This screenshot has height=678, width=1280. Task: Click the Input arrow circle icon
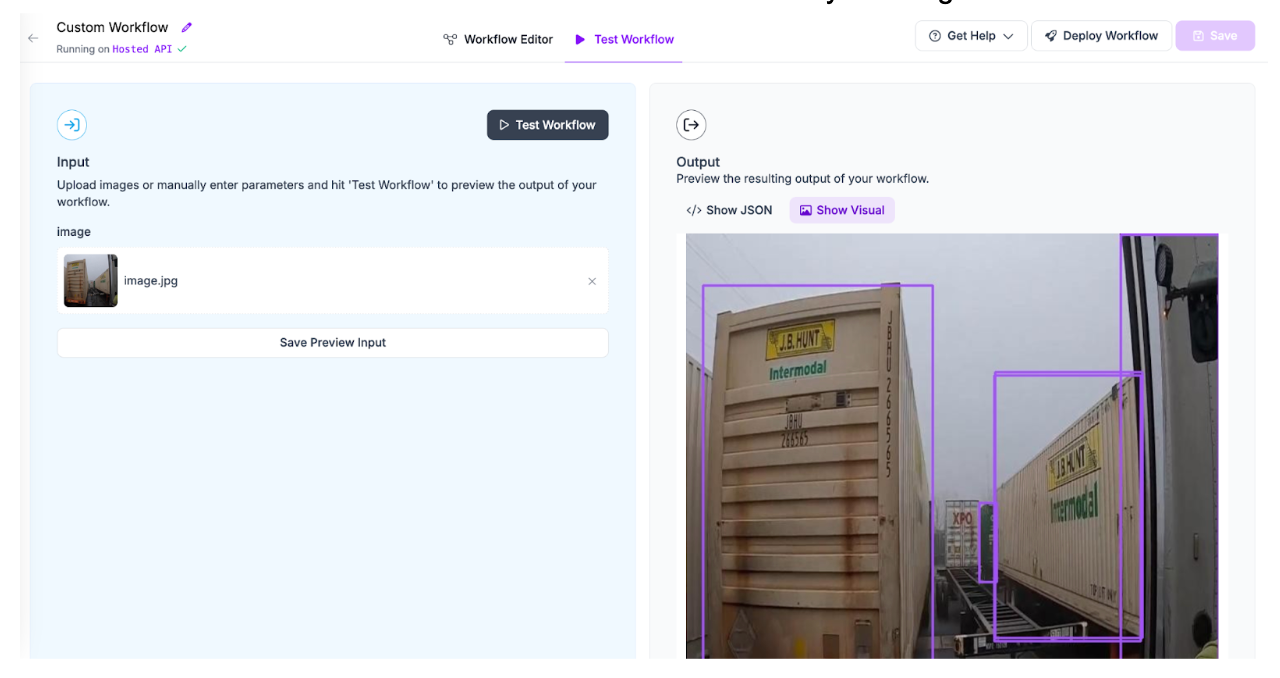(x=72, y=125)
